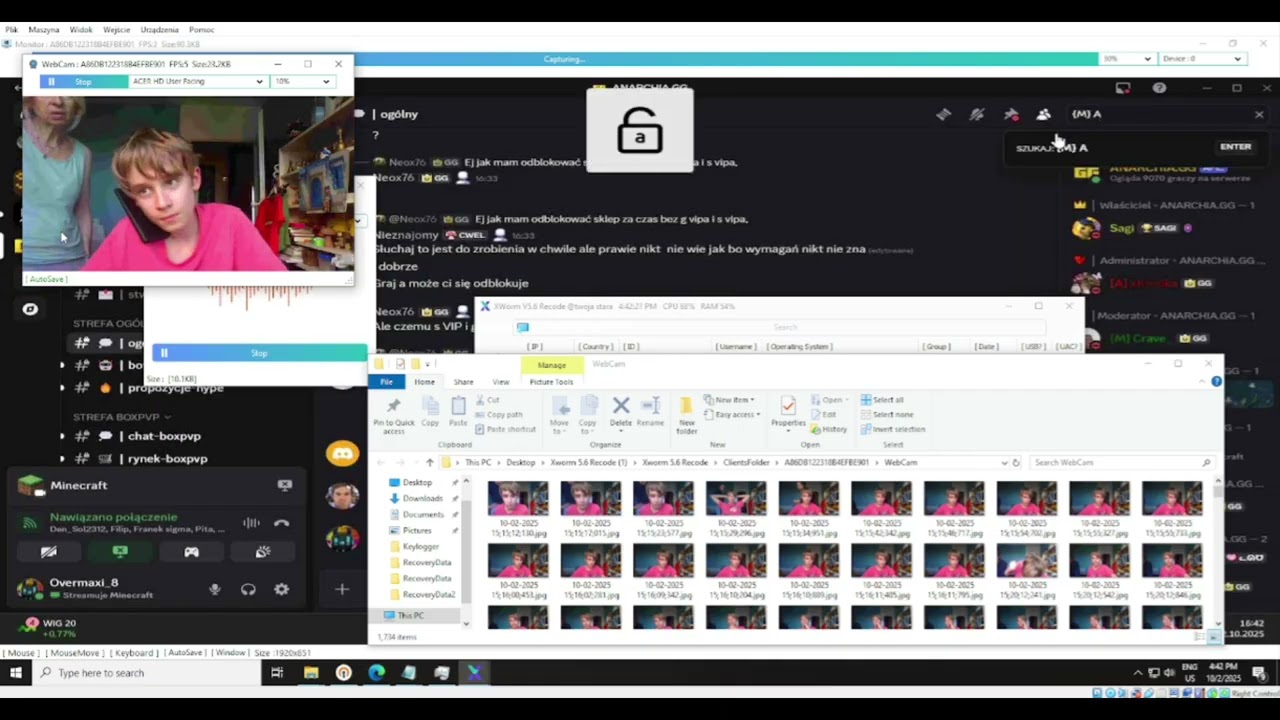Collapse the STREFA BOXPVP category

pos(121,416)
